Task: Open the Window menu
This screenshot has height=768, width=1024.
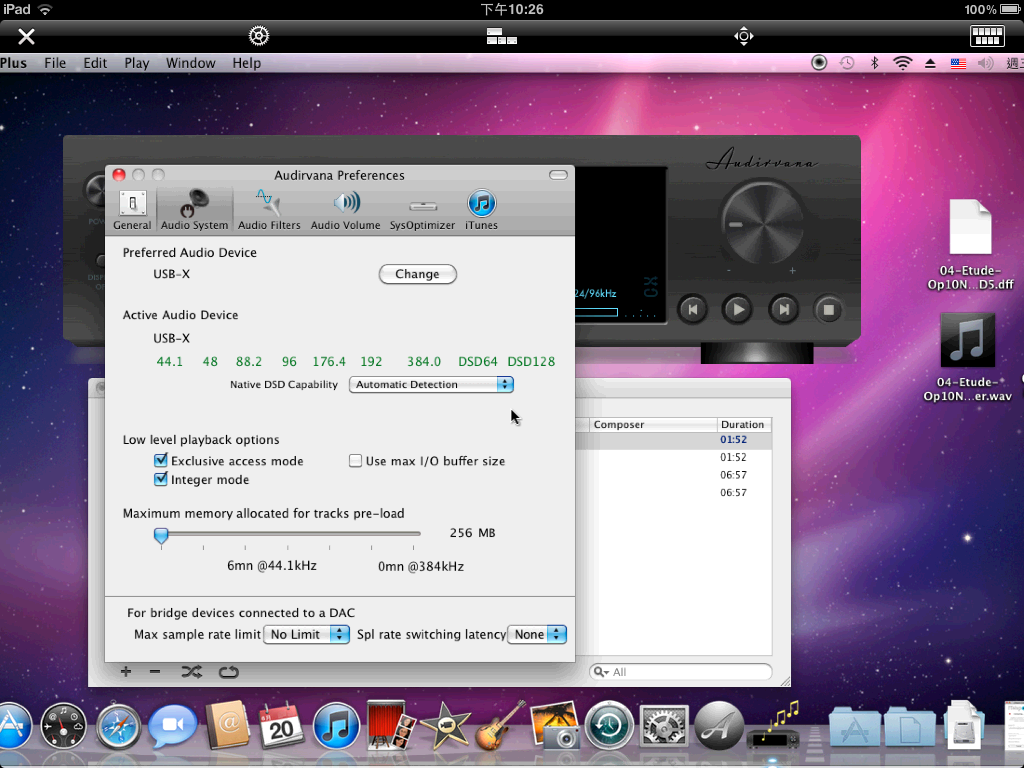Action: 190,63
